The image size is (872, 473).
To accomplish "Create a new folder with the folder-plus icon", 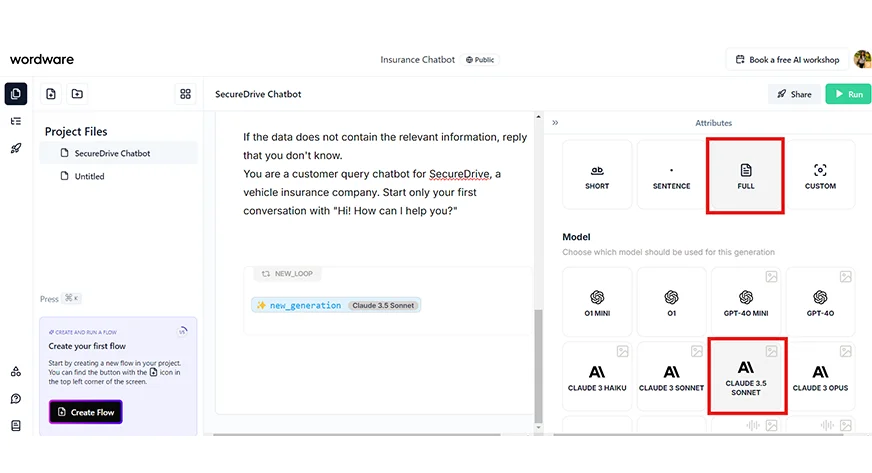I will 77,94.
